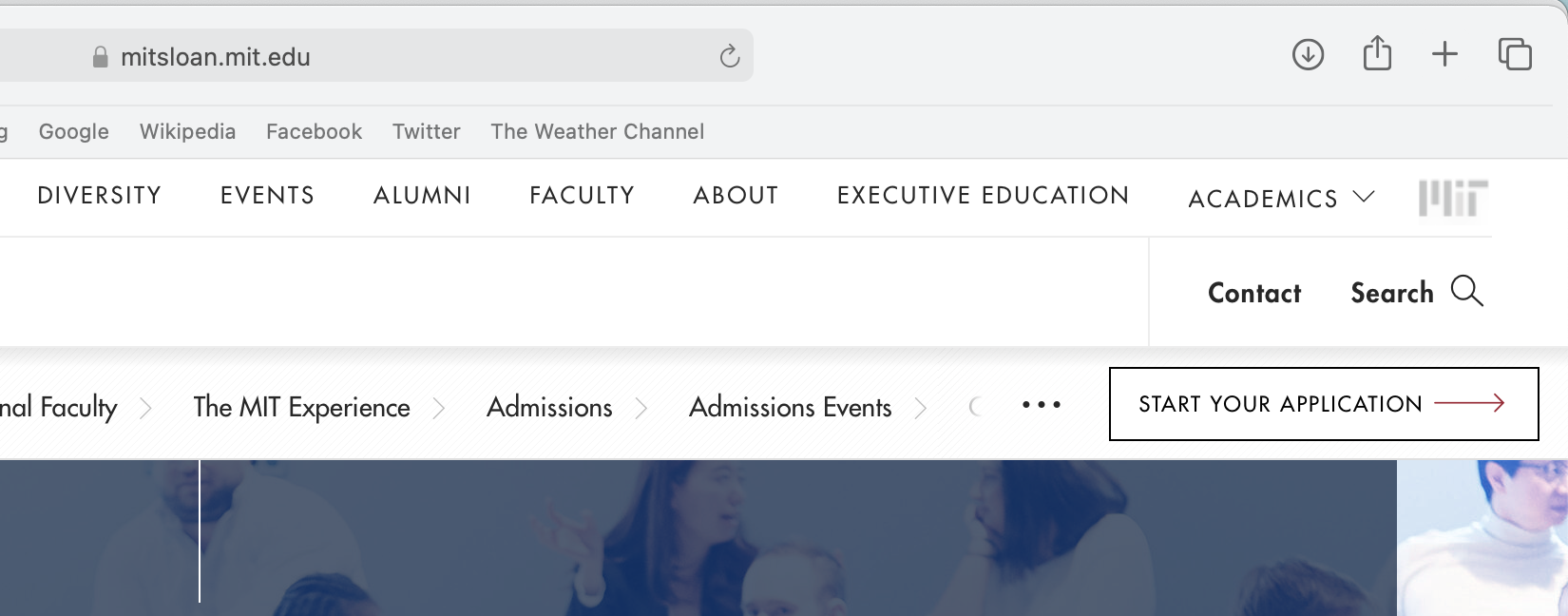This screenshot has width=1568, height=616.
Task: Expand chevron next to The MIT Experience
Action: (438, 409)
